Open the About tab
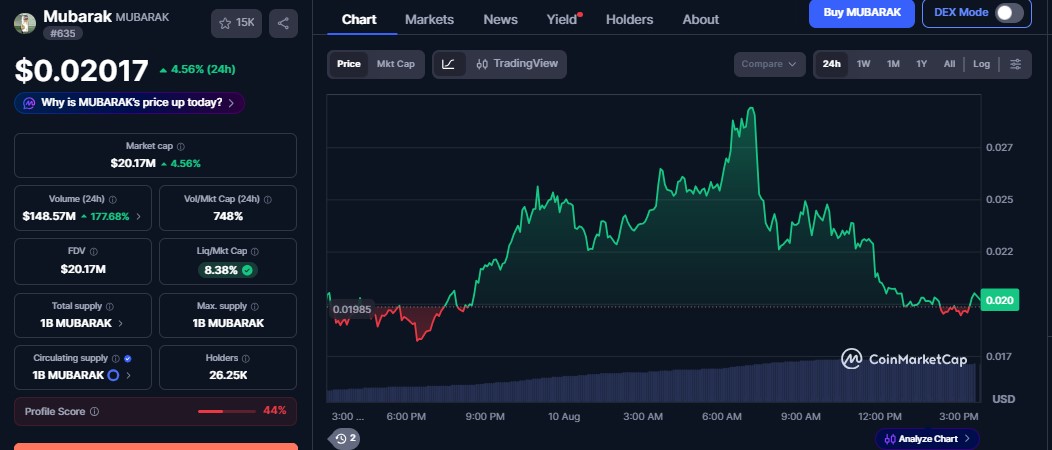Screen dimensions: 1052x450 700,19
